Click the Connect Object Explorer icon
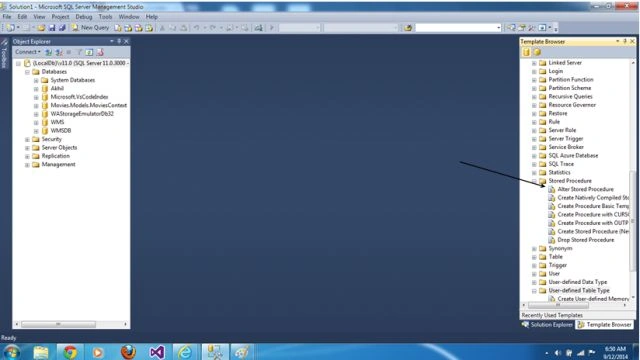 click(49, 52)
